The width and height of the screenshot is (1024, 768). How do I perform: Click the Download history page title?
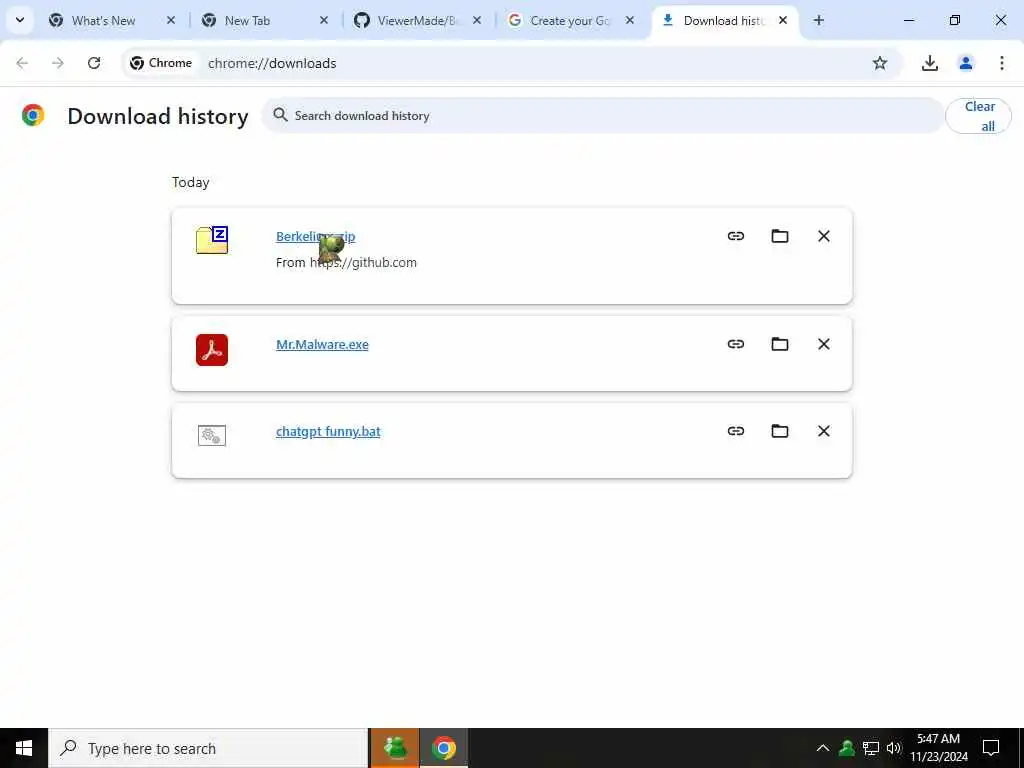coord(158,116)
